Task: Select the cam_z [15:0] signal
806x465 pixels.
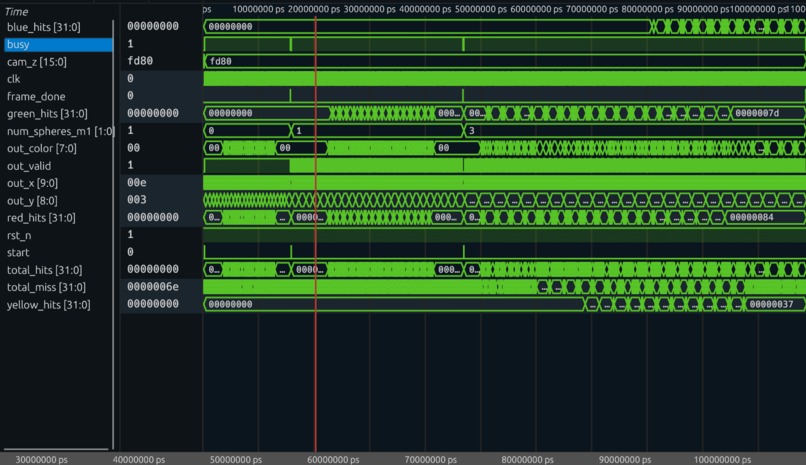Action: [36, 62]
